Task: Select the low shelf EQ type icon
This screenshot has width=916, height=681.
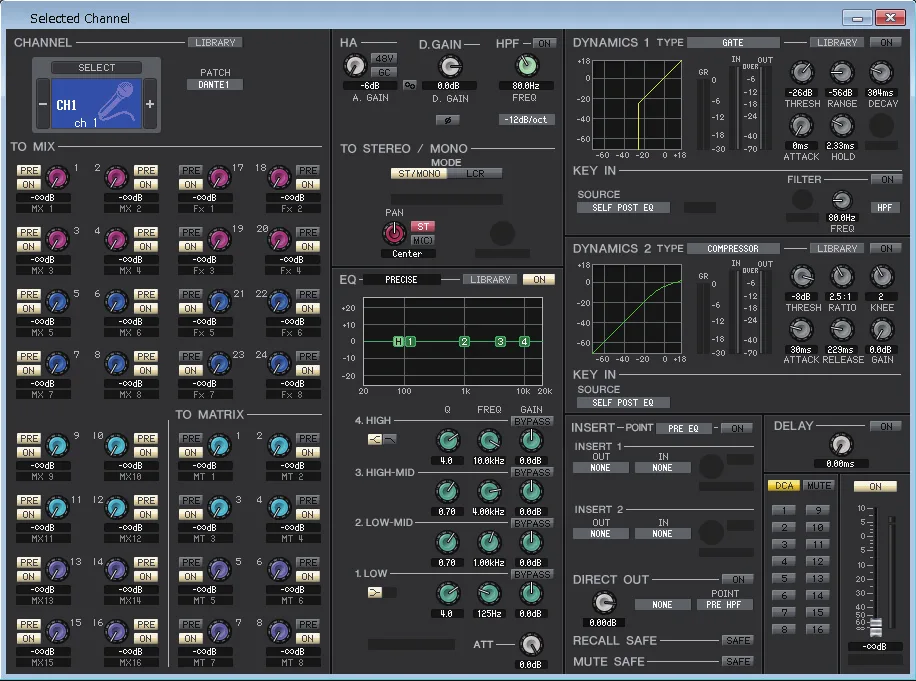Action: (374, 592)
